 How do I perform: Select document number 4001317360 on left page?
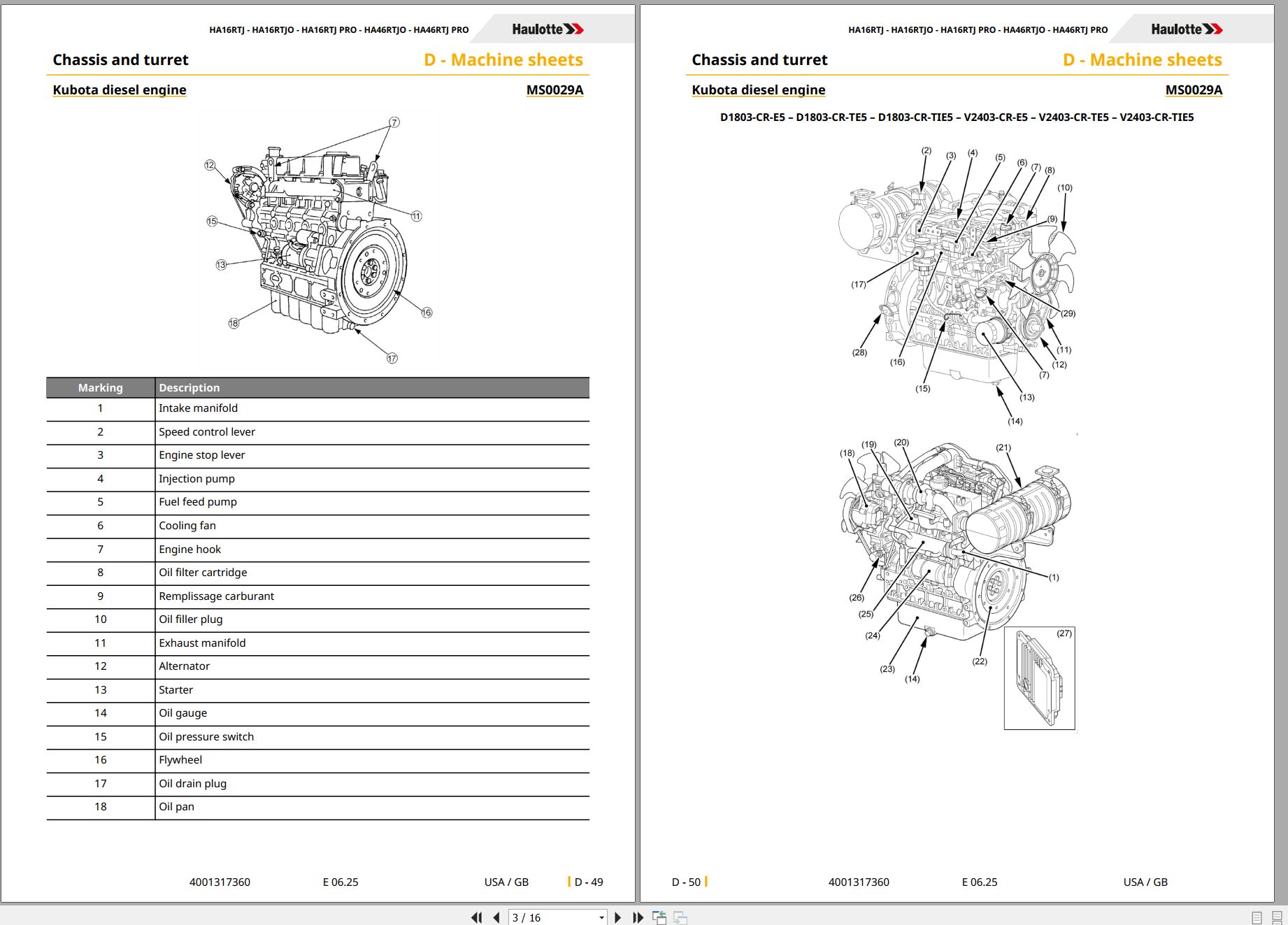coord(220,882)
